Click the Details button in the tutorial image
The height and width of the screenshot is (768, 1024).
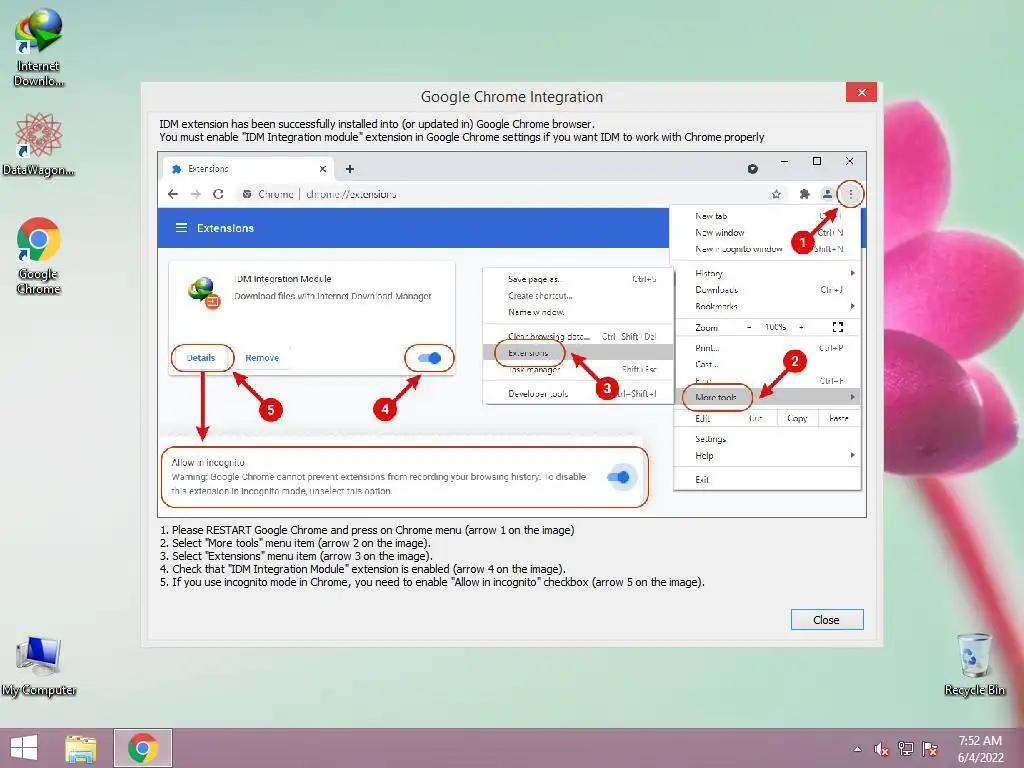pos(201,358)
